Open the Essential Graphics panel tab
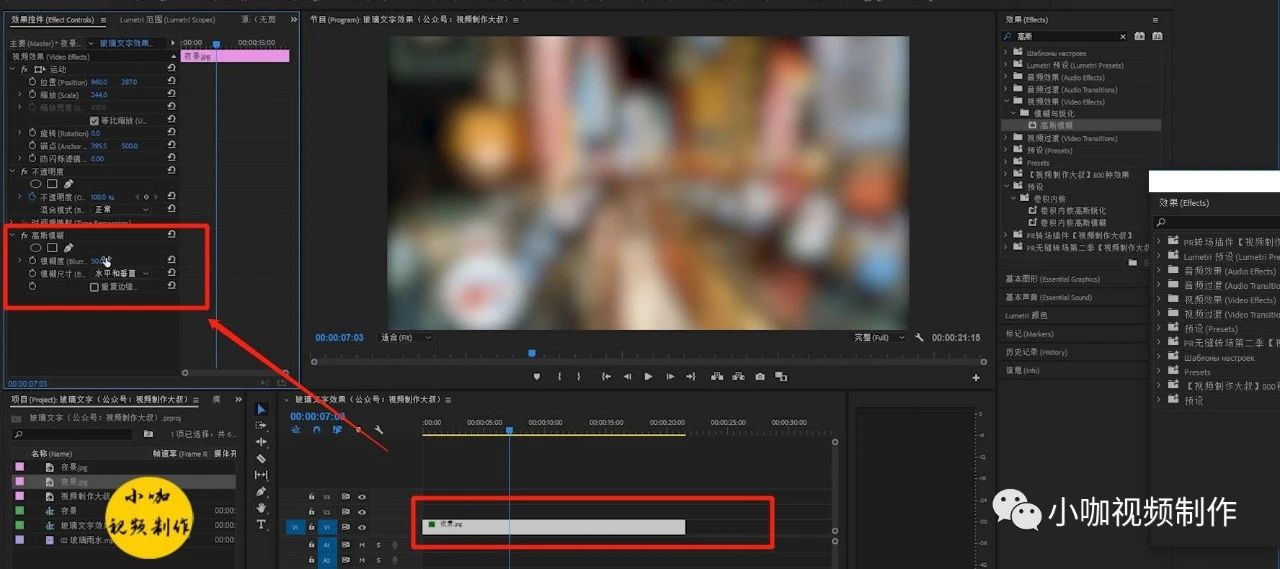Image resolution: width=1280 pixels, height=569 pixels. [x=1052, y=279]
